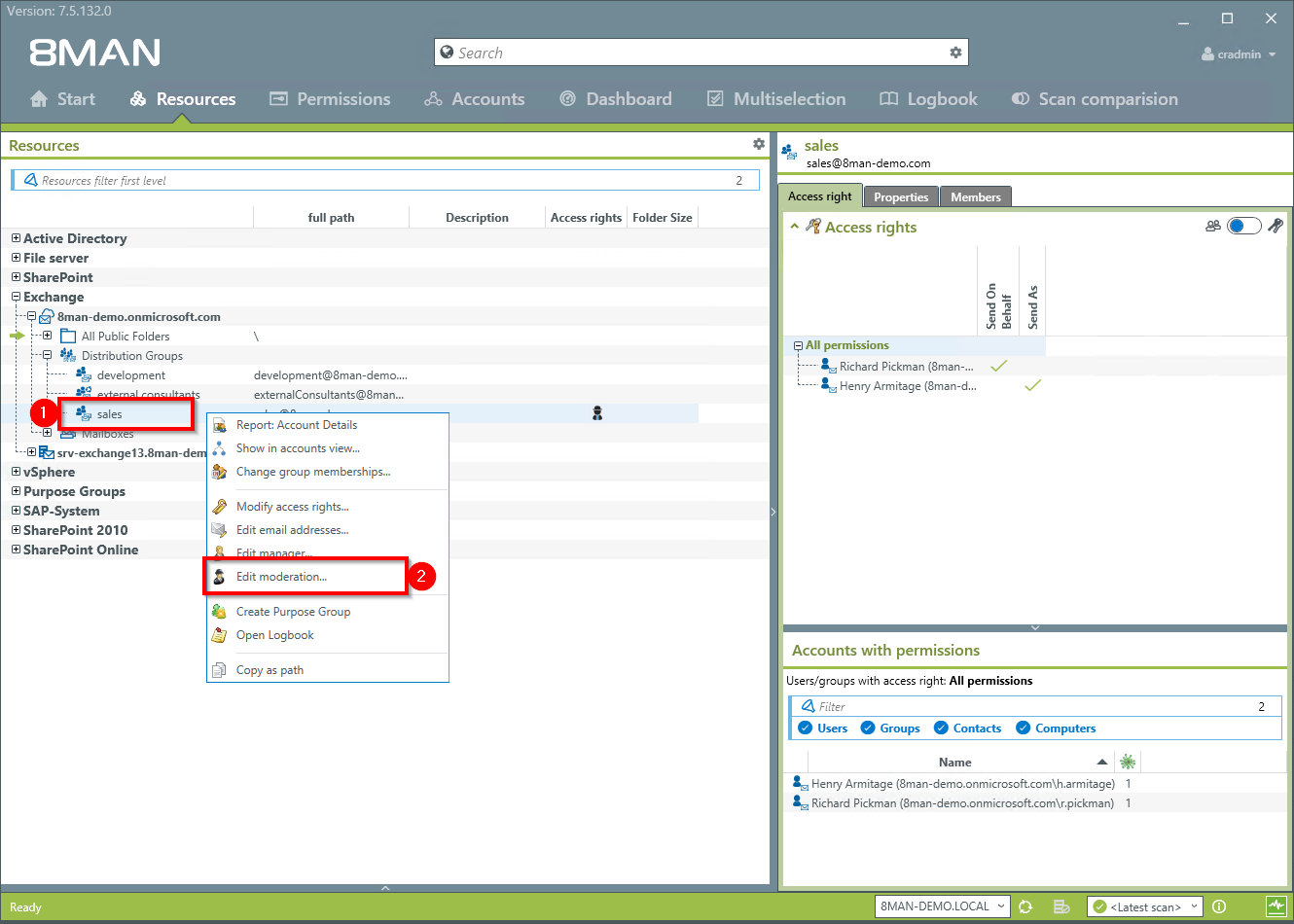The image size is (1294, 924).
Task: Expand the Active Directory tree node
Action: [x=15, y=238]
